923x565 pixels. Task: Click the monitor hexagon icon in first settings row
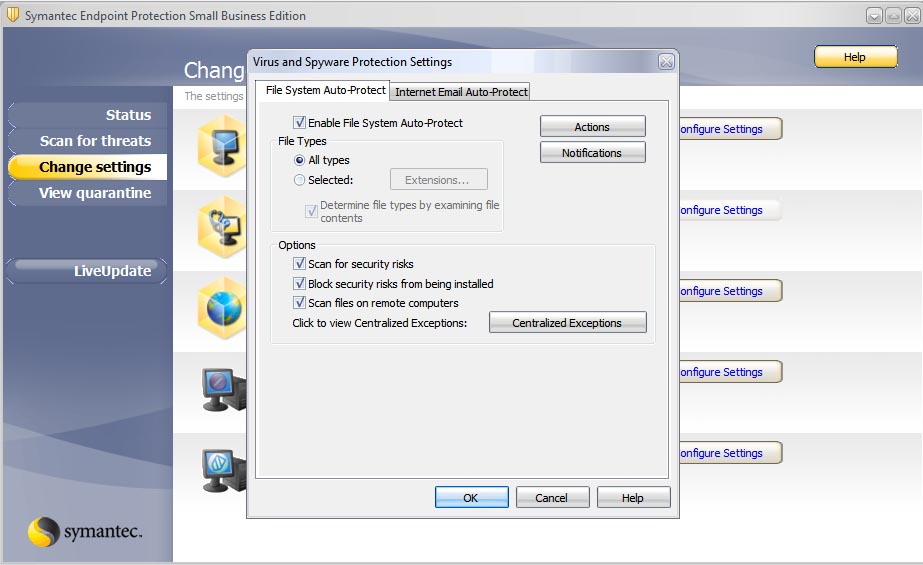click(223, 147)
